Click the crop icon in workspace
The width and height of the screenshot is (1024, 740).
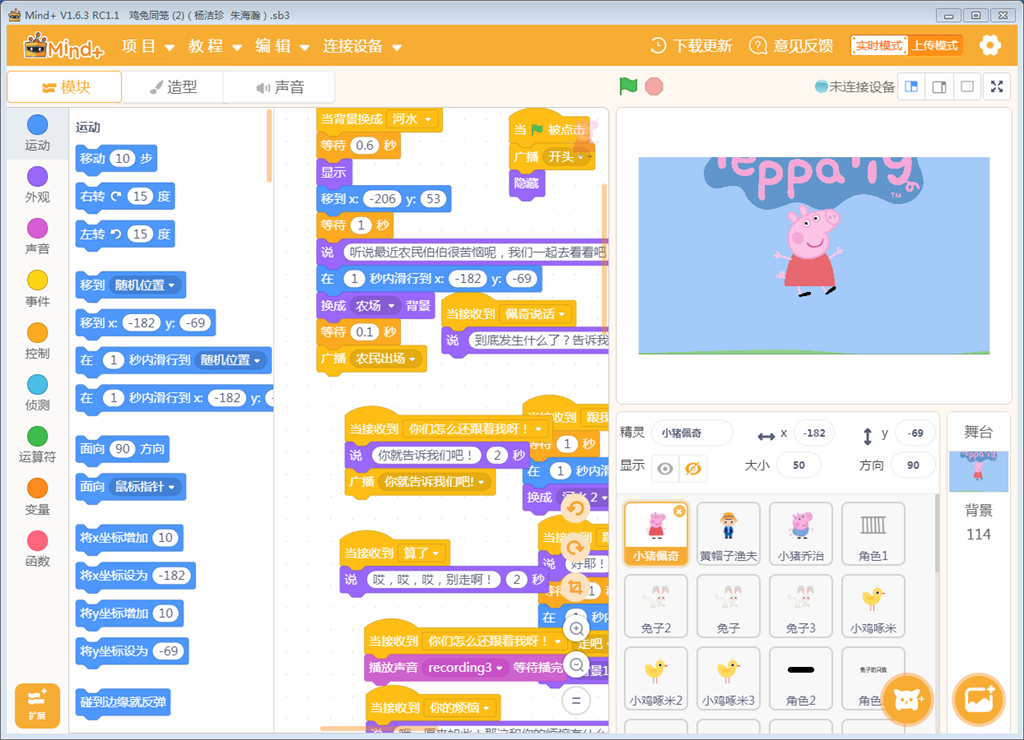point(575,587)
